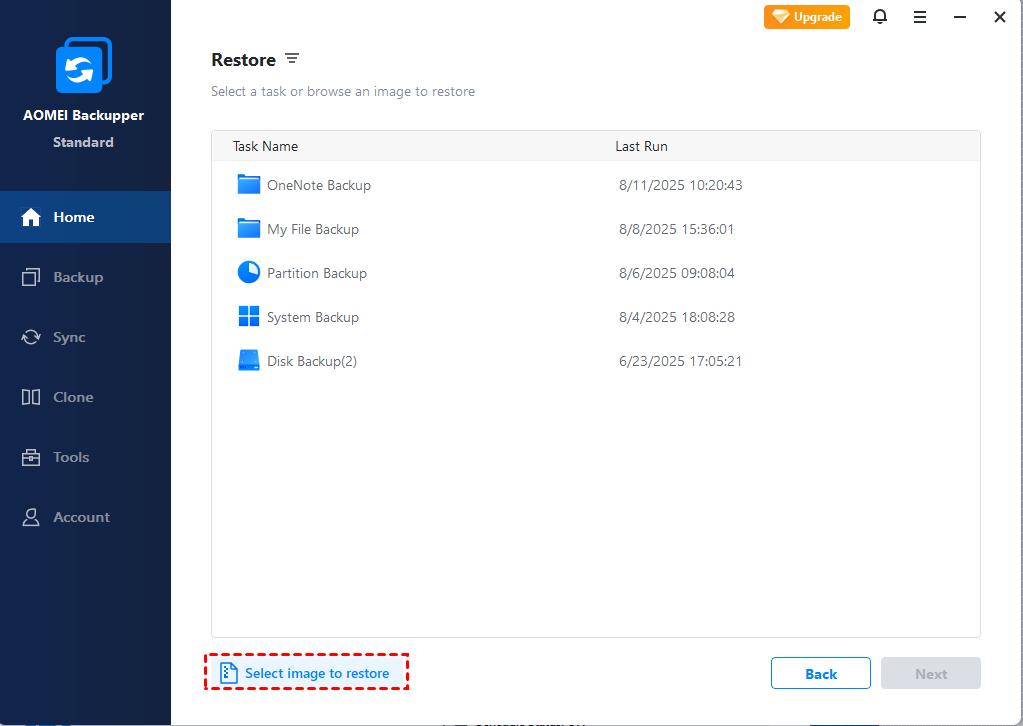Open the task filter beside the Restore title
This screenshot has height=726, width=1023.
(291, 59)
